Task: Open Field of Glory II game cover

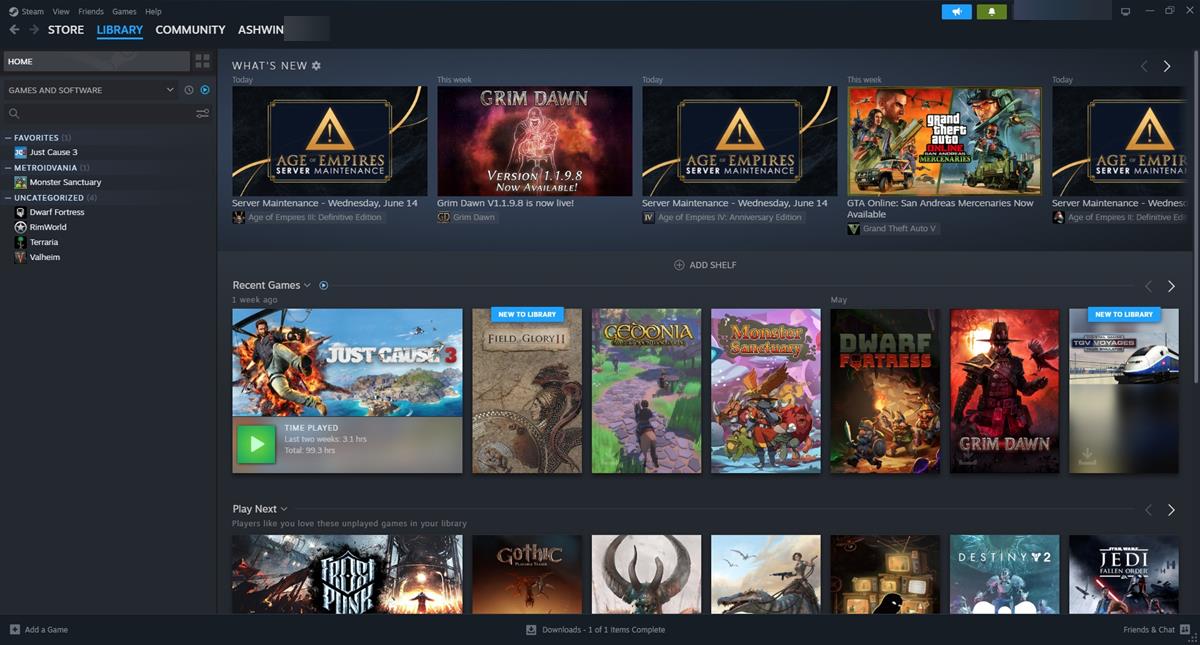Action: pos(526,390)
